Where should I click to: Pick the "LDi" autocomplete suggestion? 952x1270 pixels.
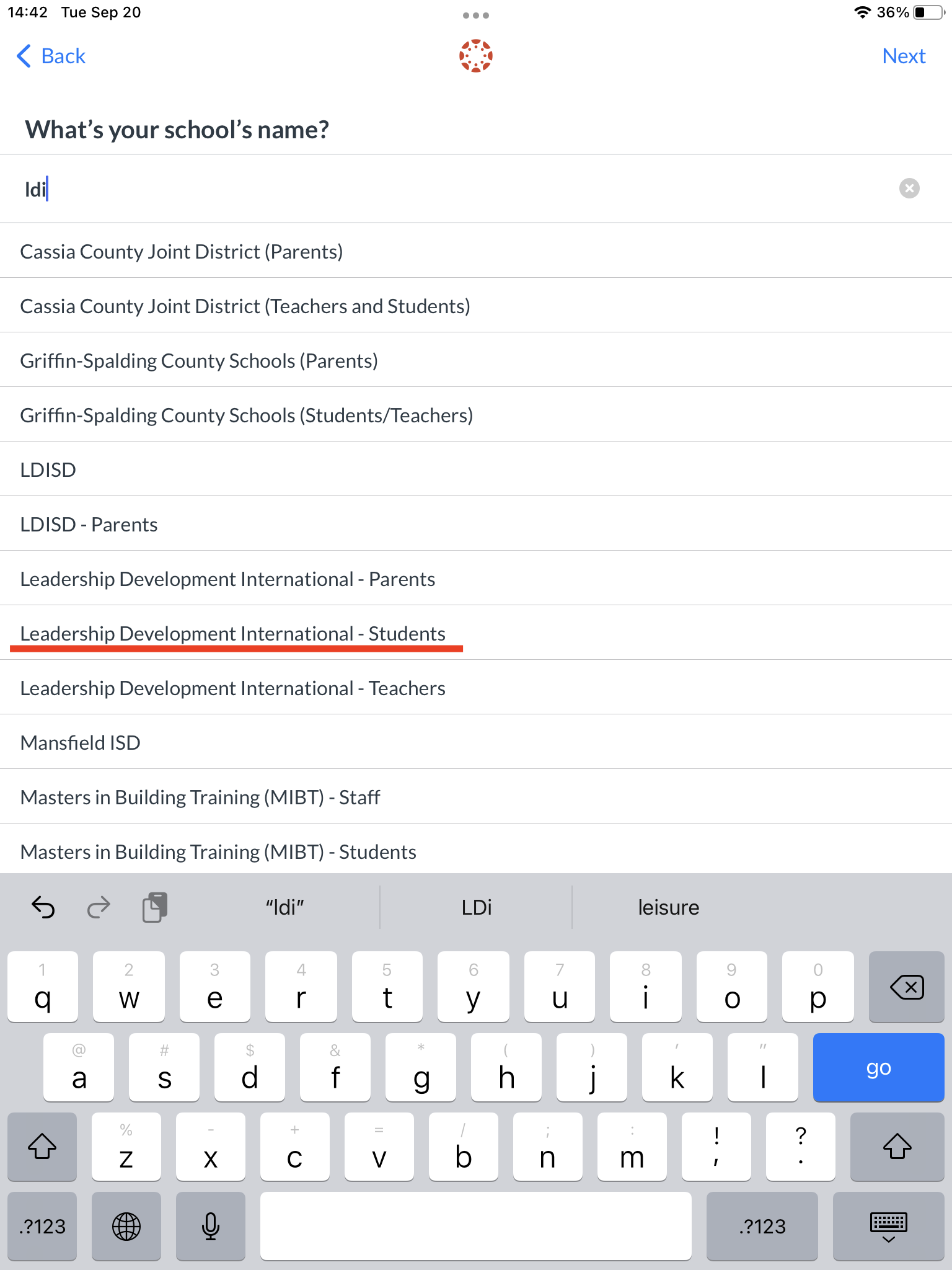point(476,907)
